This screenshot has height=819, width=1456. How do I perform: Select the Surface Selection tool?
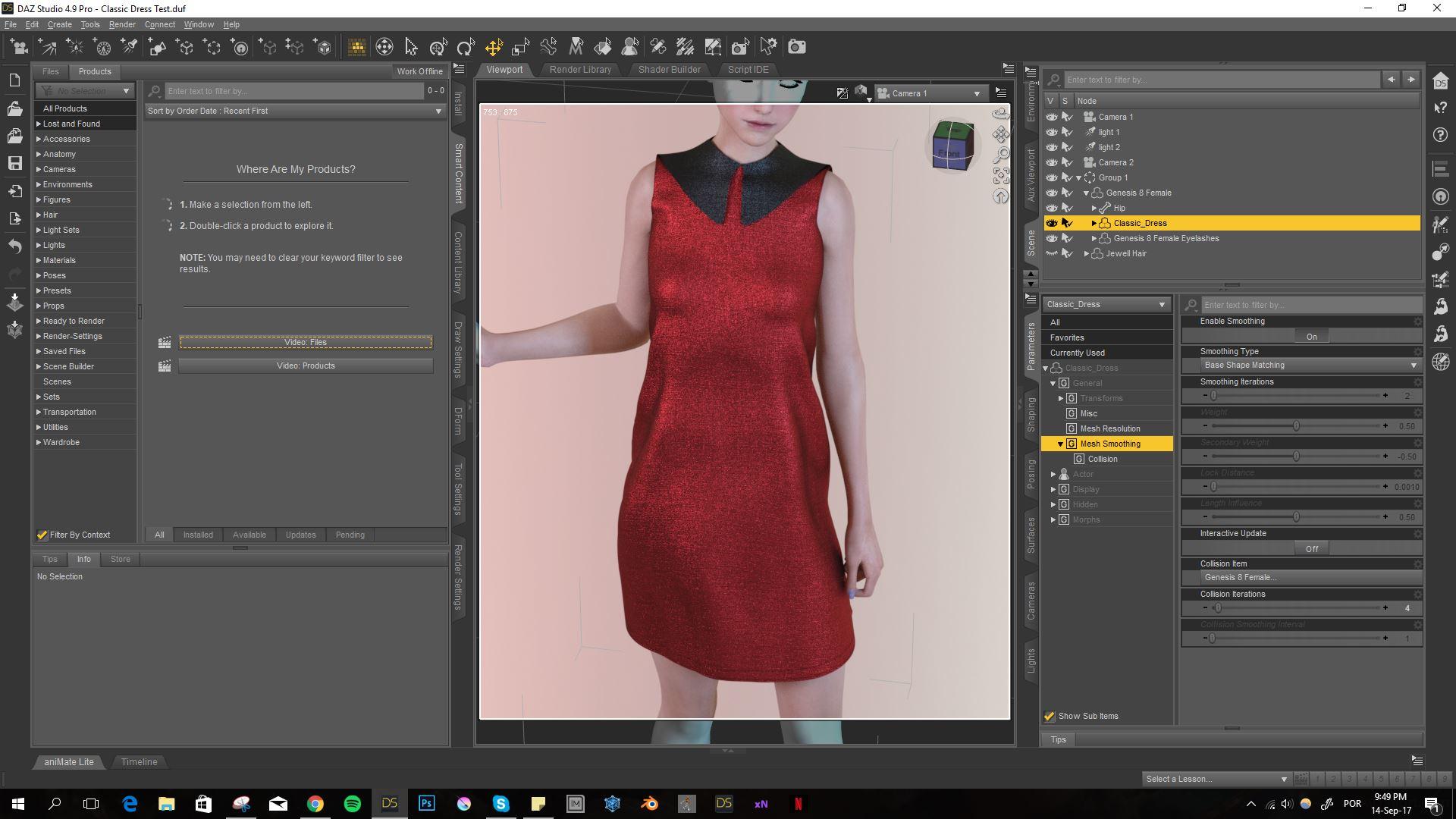click(x=603, y=47)
